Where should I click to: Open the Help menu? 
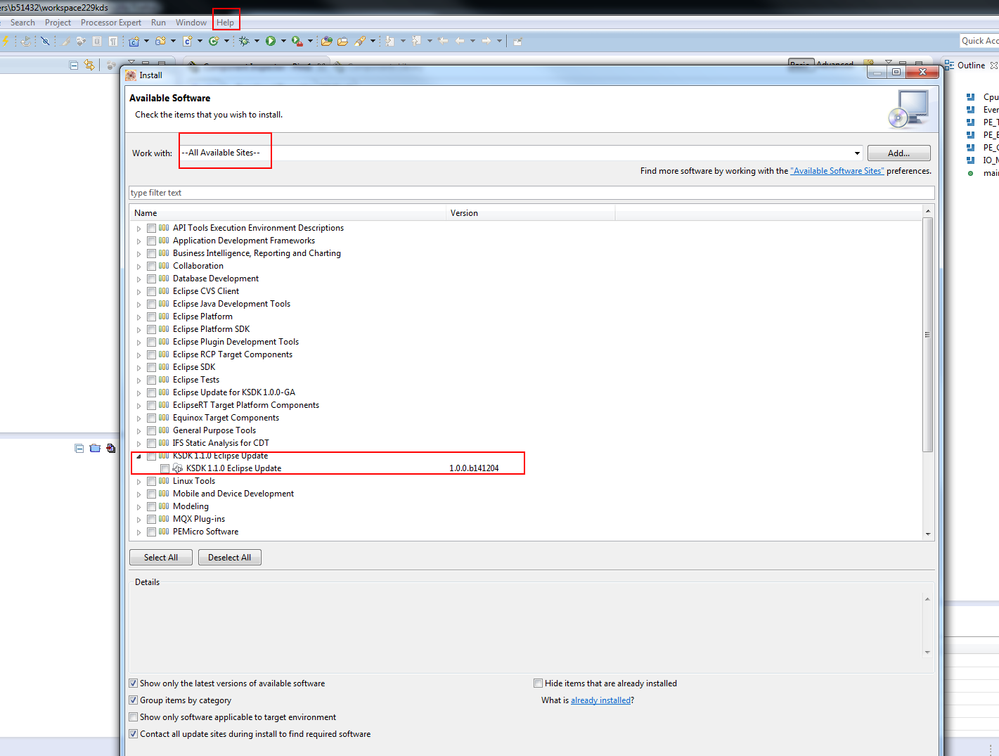click(225, 22)
